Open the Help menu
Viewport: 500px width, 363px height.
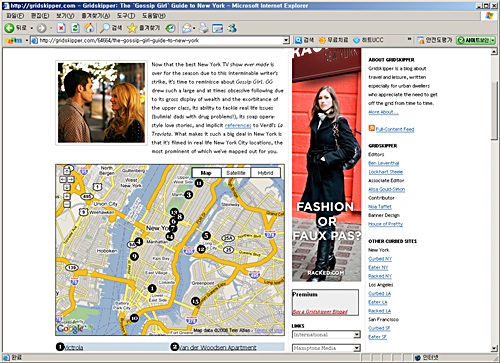(154, 16)
